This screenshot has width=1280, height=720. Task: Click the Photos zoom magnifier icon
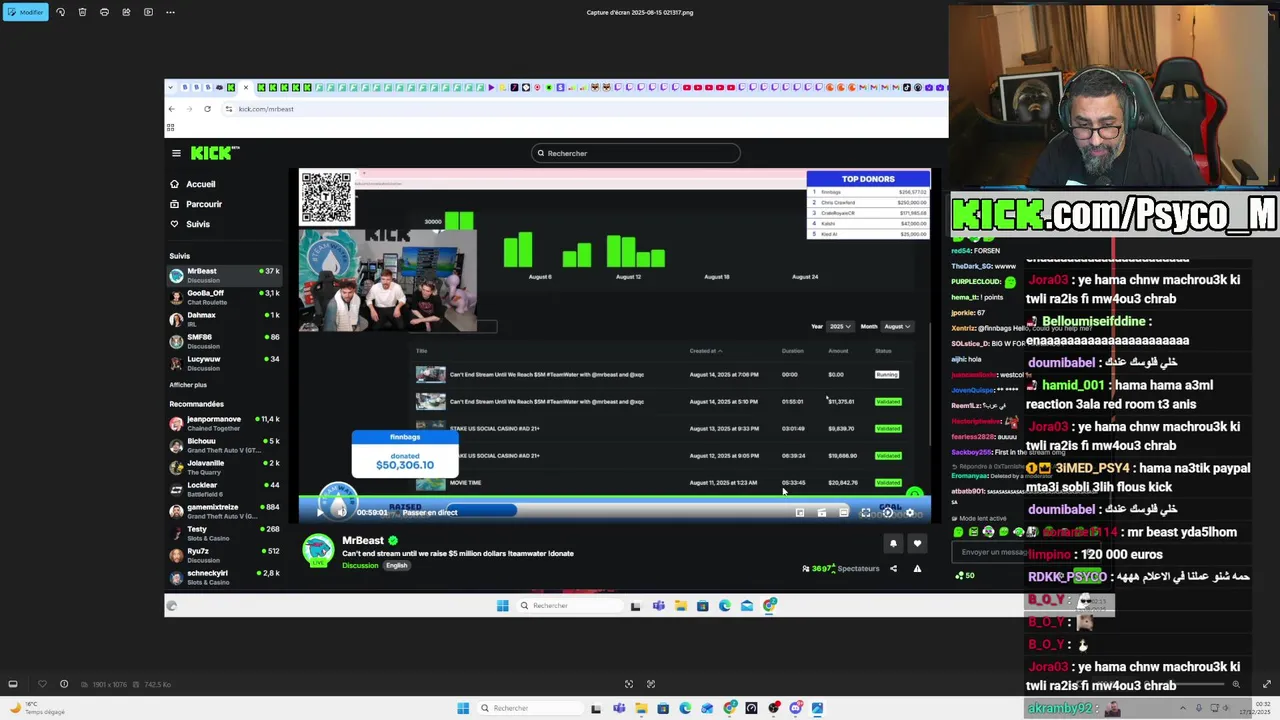pyautogui.click(x=1236, y=684)
